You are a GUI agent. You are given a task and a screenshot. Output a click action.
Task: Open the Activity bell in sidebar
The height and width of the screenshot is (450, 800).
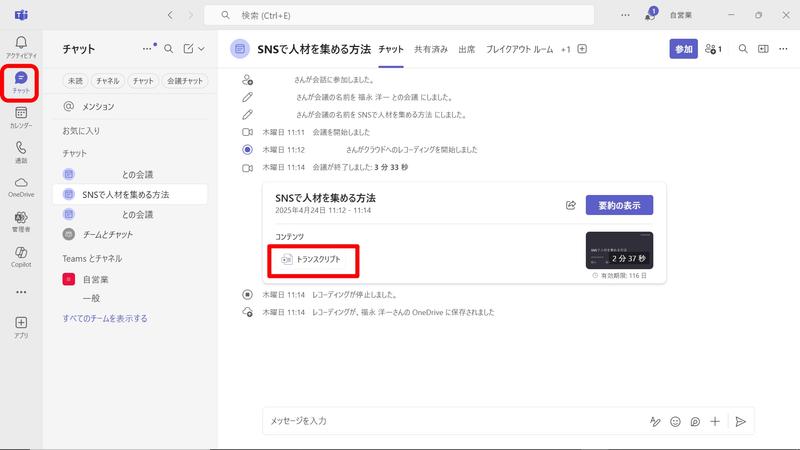pos(21,47)
